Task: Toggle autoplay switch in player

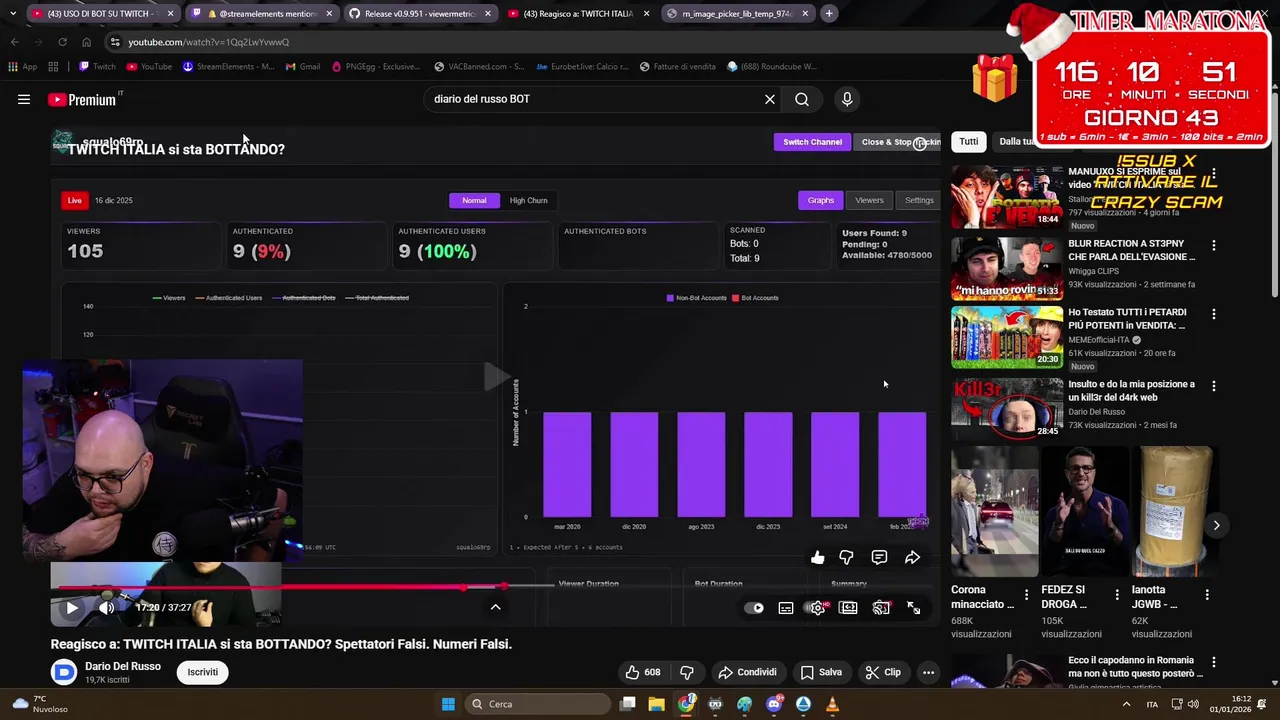Action: coord(754,607)
